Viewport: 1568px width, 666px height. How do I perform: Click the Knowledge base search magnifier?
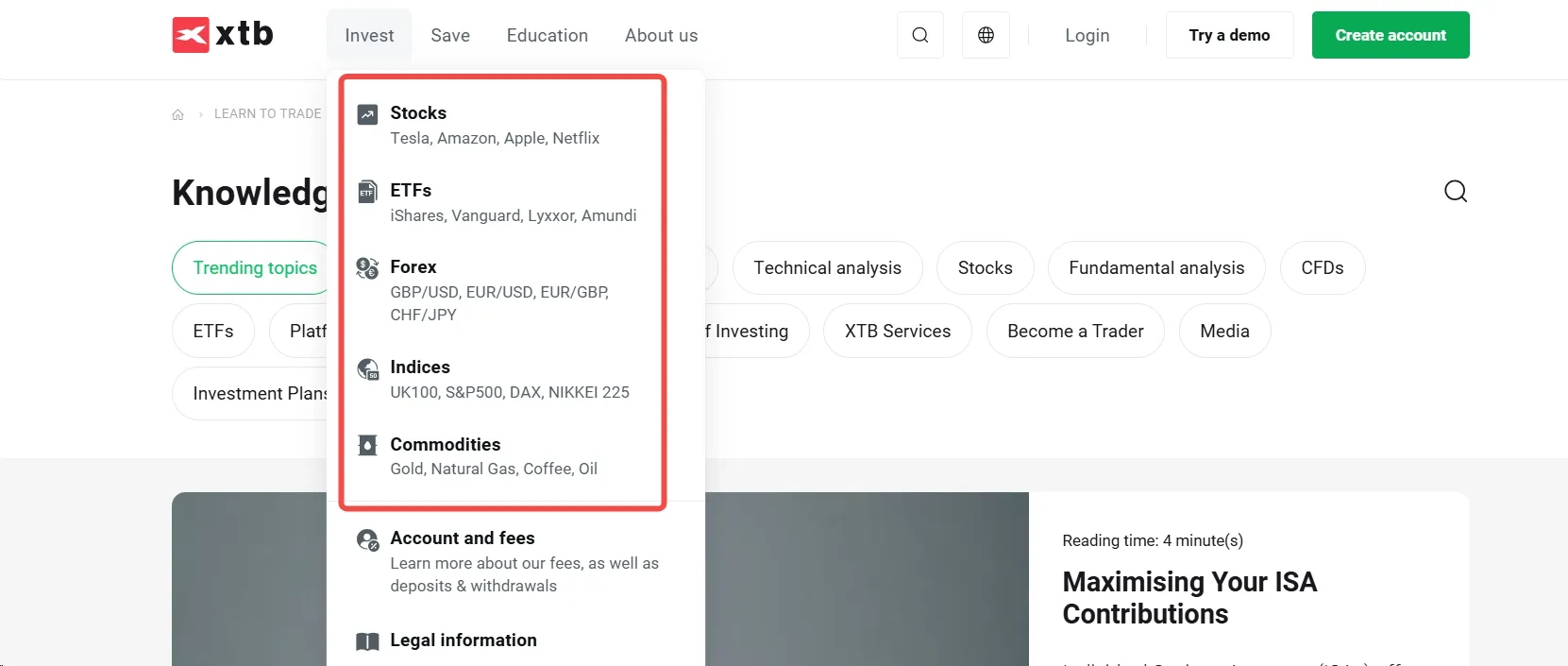pos(1456,192)
